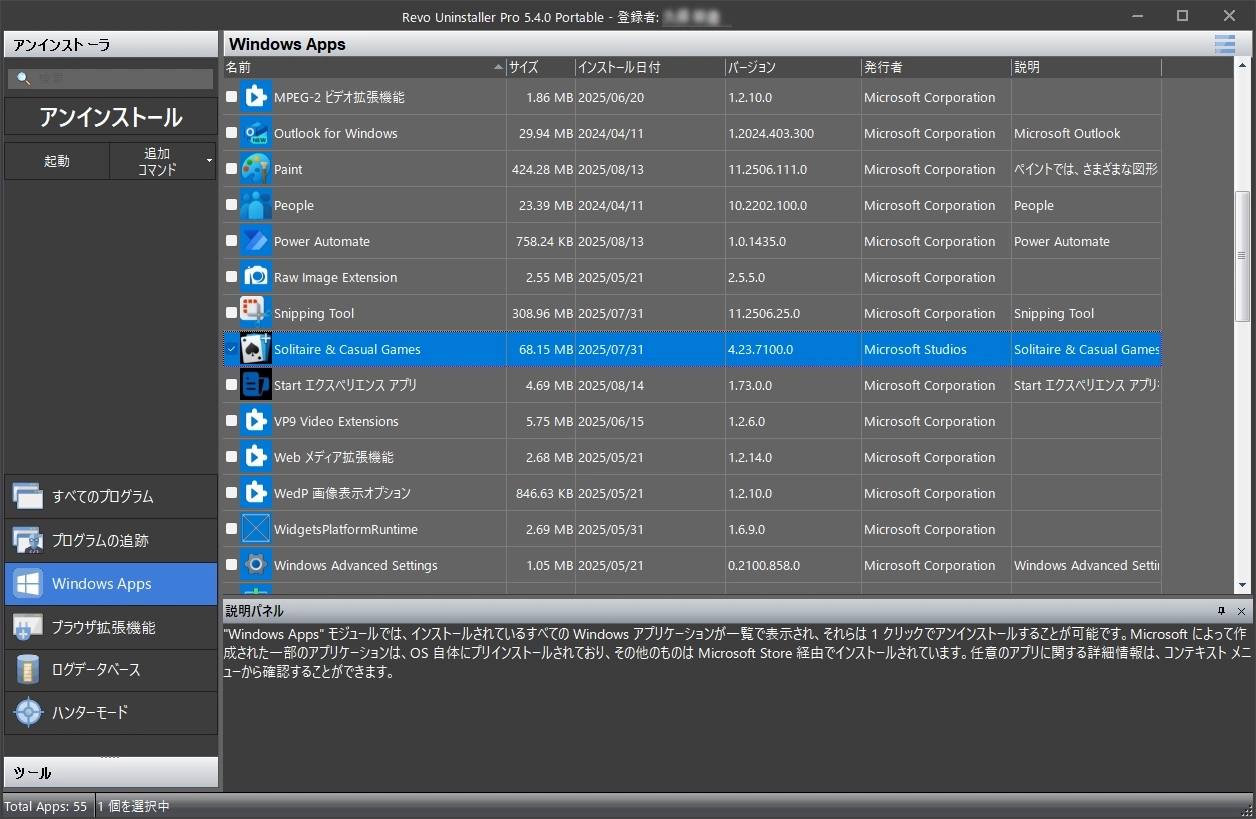Image resolution: width=1256 pixels, height=819 pixels.
Task: Click the 1 個を選択中 status text
Action: click(x=134, y=806)
